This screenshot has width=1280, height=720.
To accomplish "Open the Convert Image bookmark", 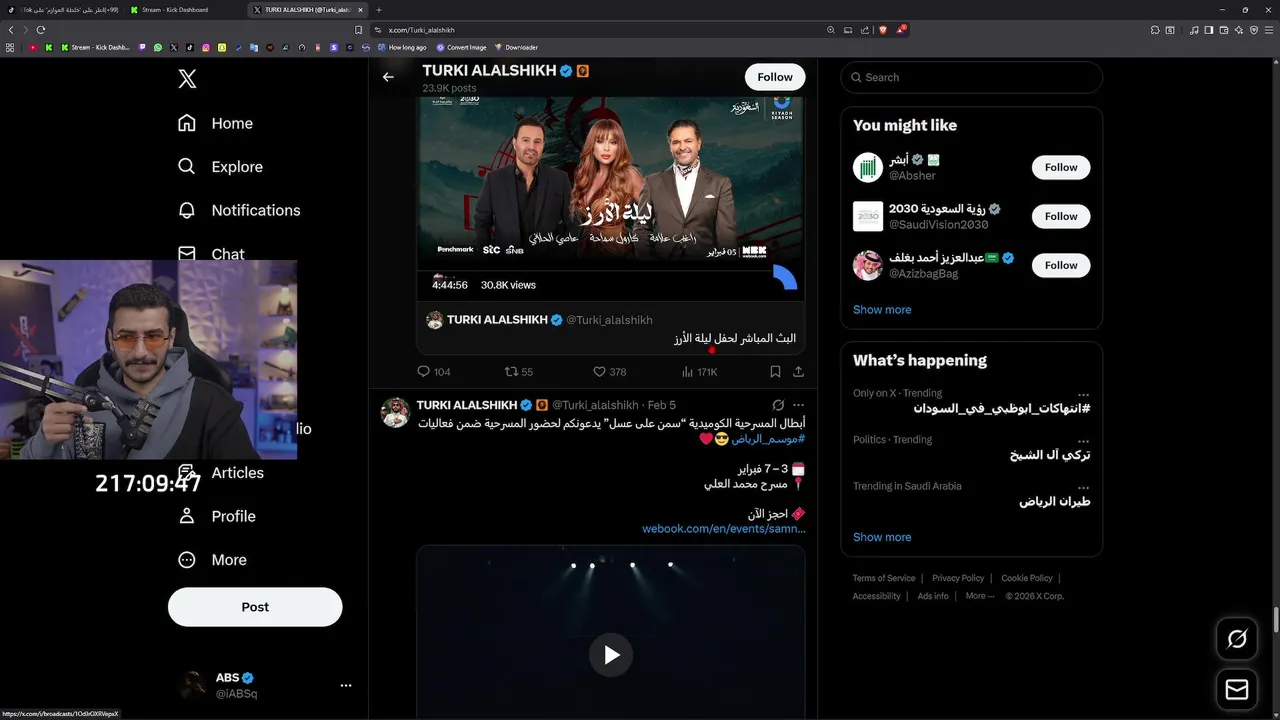I will (461, 47).
